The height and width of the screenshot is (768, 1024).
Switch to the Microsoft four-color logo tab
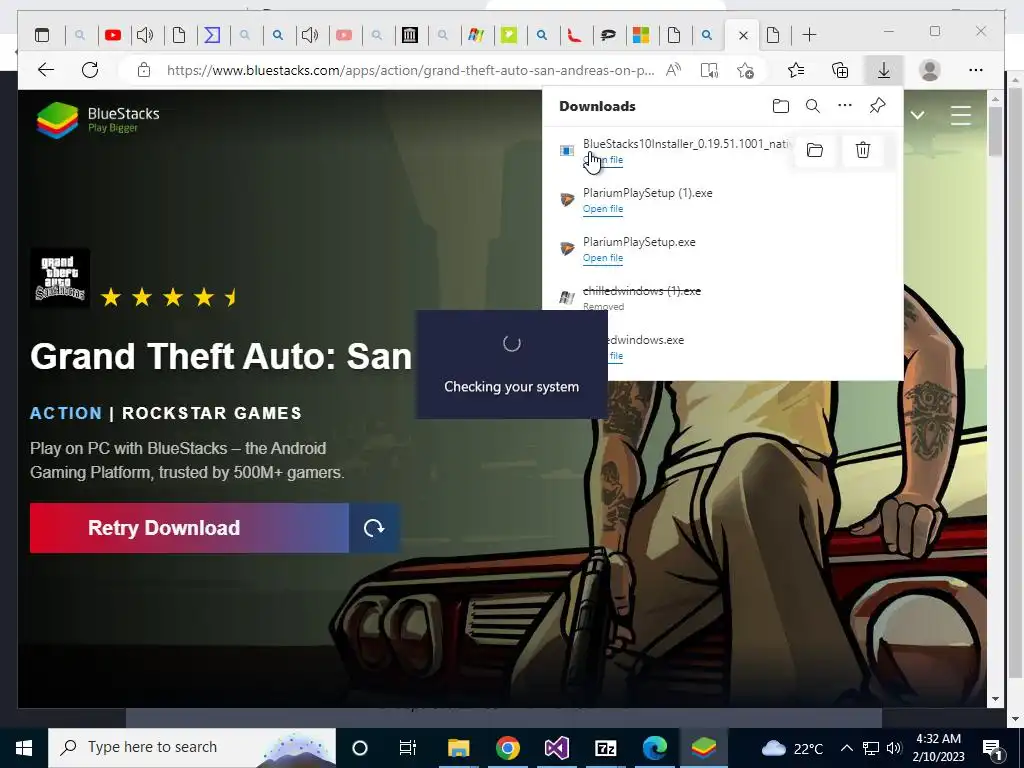pos(641,35)
